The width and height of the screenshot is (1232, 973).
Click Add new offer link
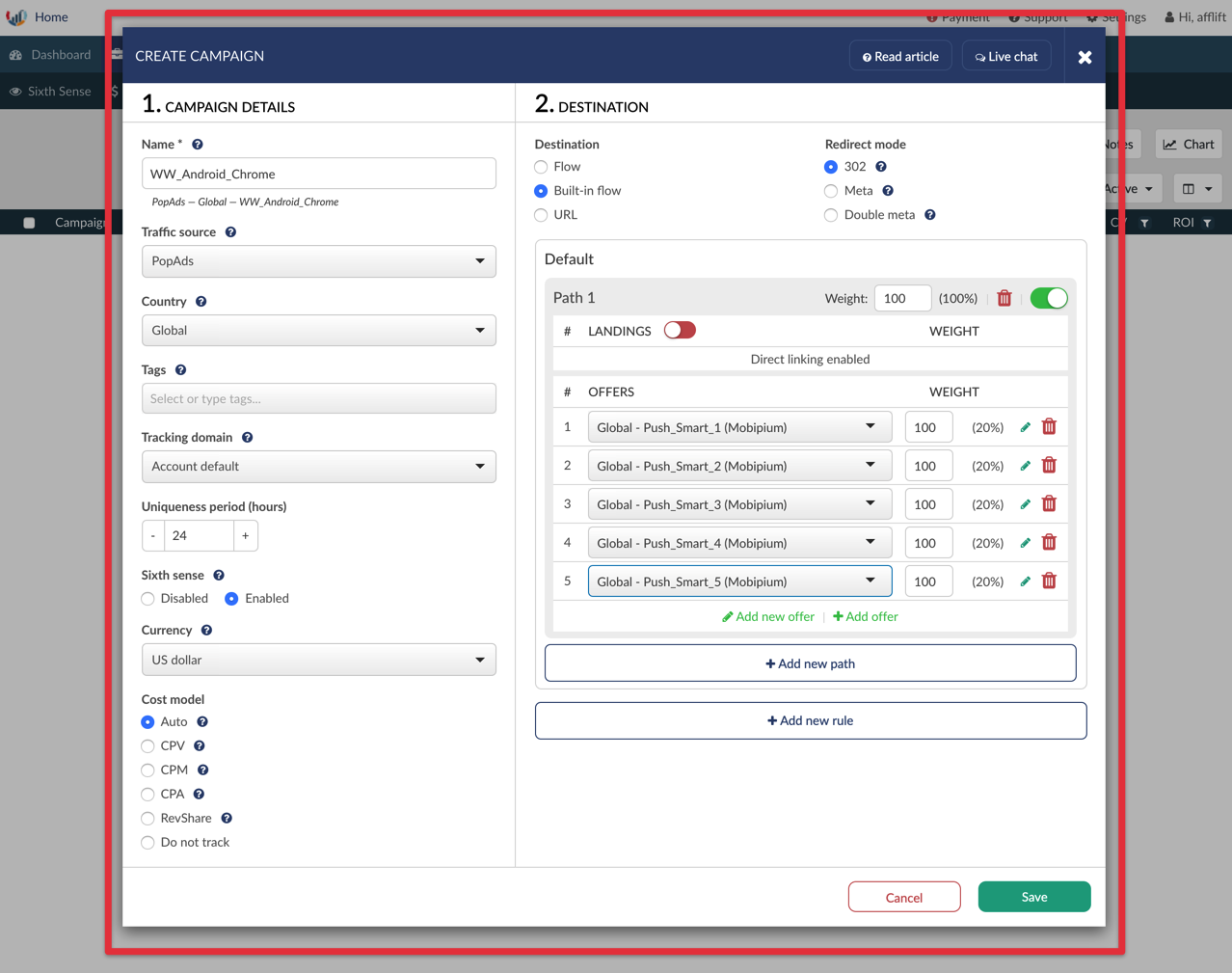tap(768, 617)
